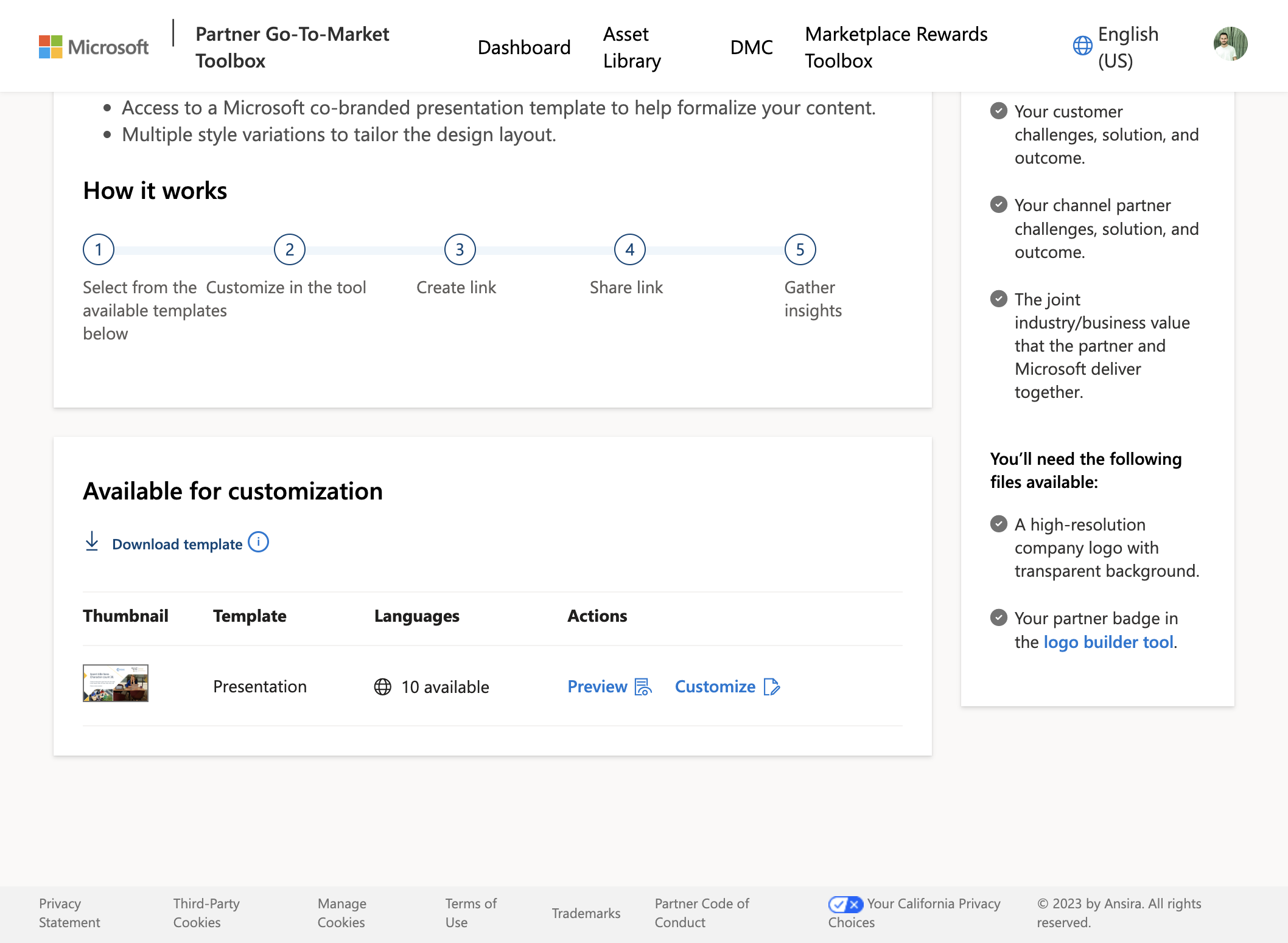Screen dimensions: 1288x943
Task: Click the 'Presentation' template name cell
Action: (260, 686)
